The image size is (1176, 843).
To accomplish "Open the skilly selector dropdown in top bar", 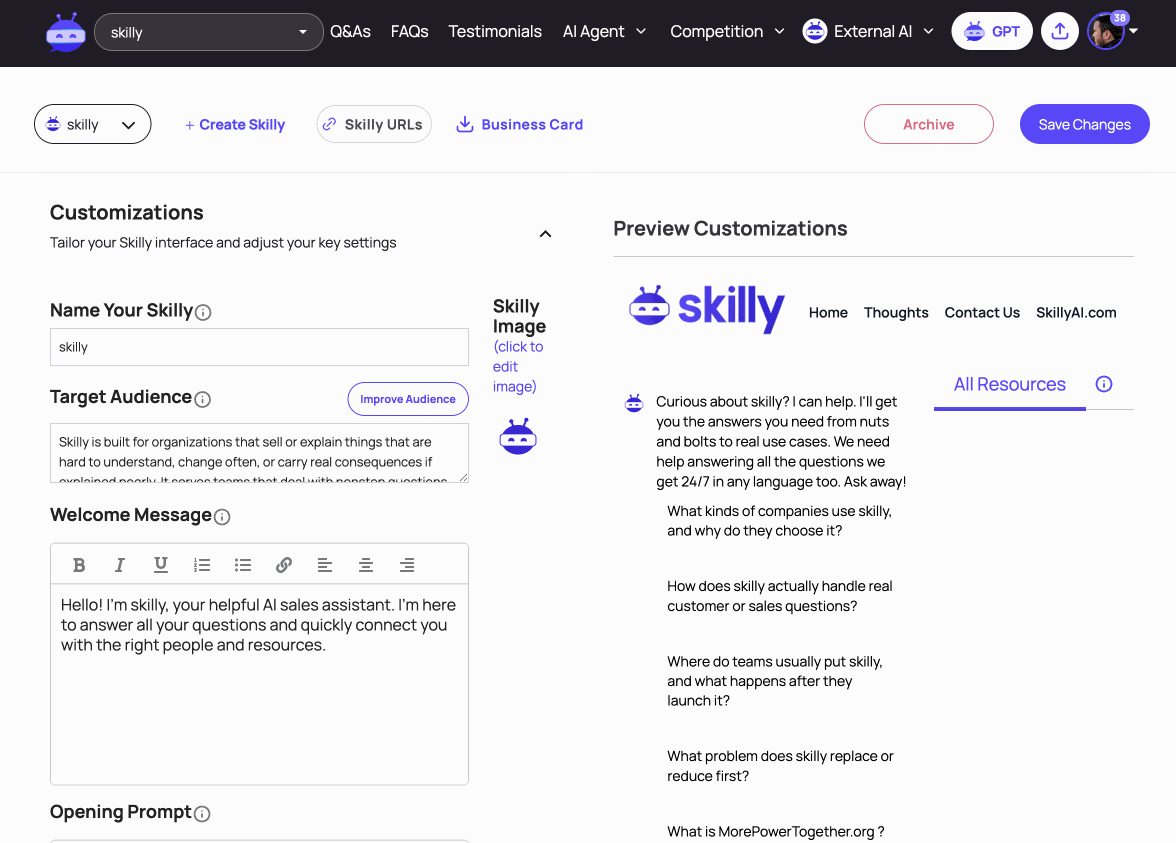I will (208, 32).
